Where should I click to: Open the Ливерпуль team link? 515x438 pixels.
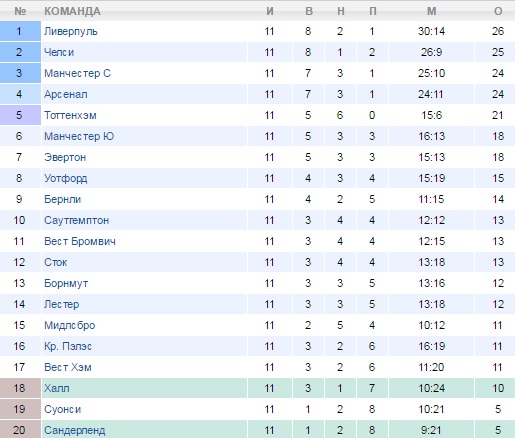(x=71, y=32)
